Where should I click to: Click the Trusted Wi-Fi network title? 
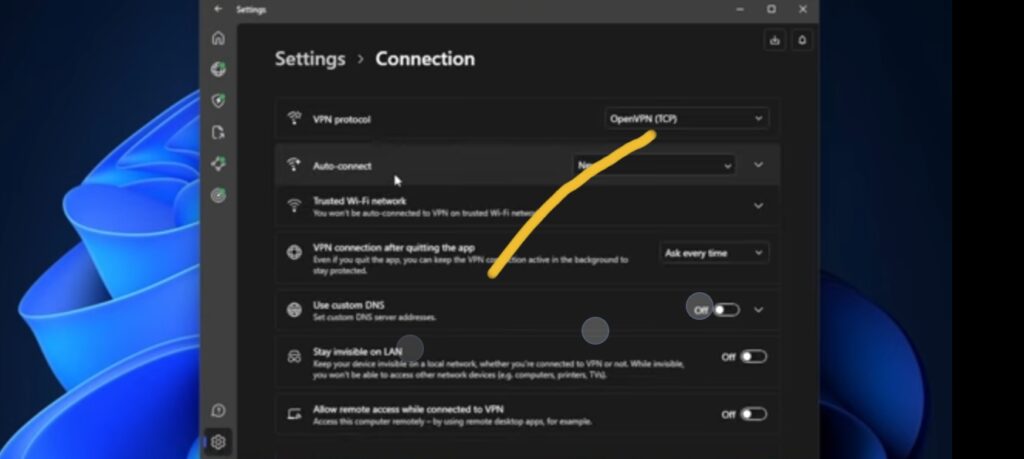359,201
